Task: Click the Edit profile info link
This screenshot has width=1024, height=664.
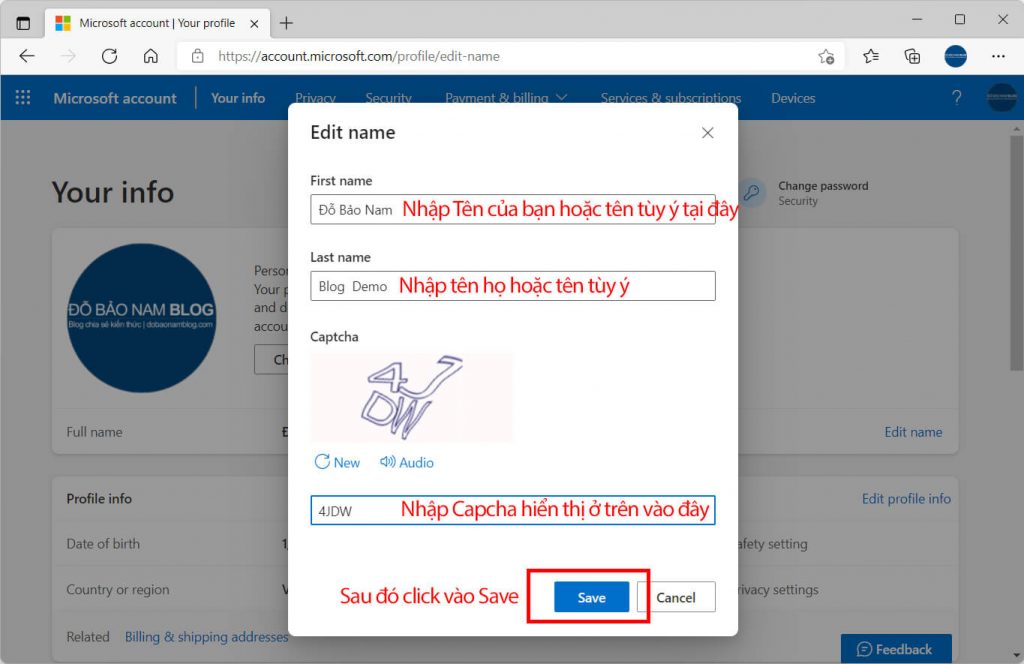Action: click(x=906, y=499)
